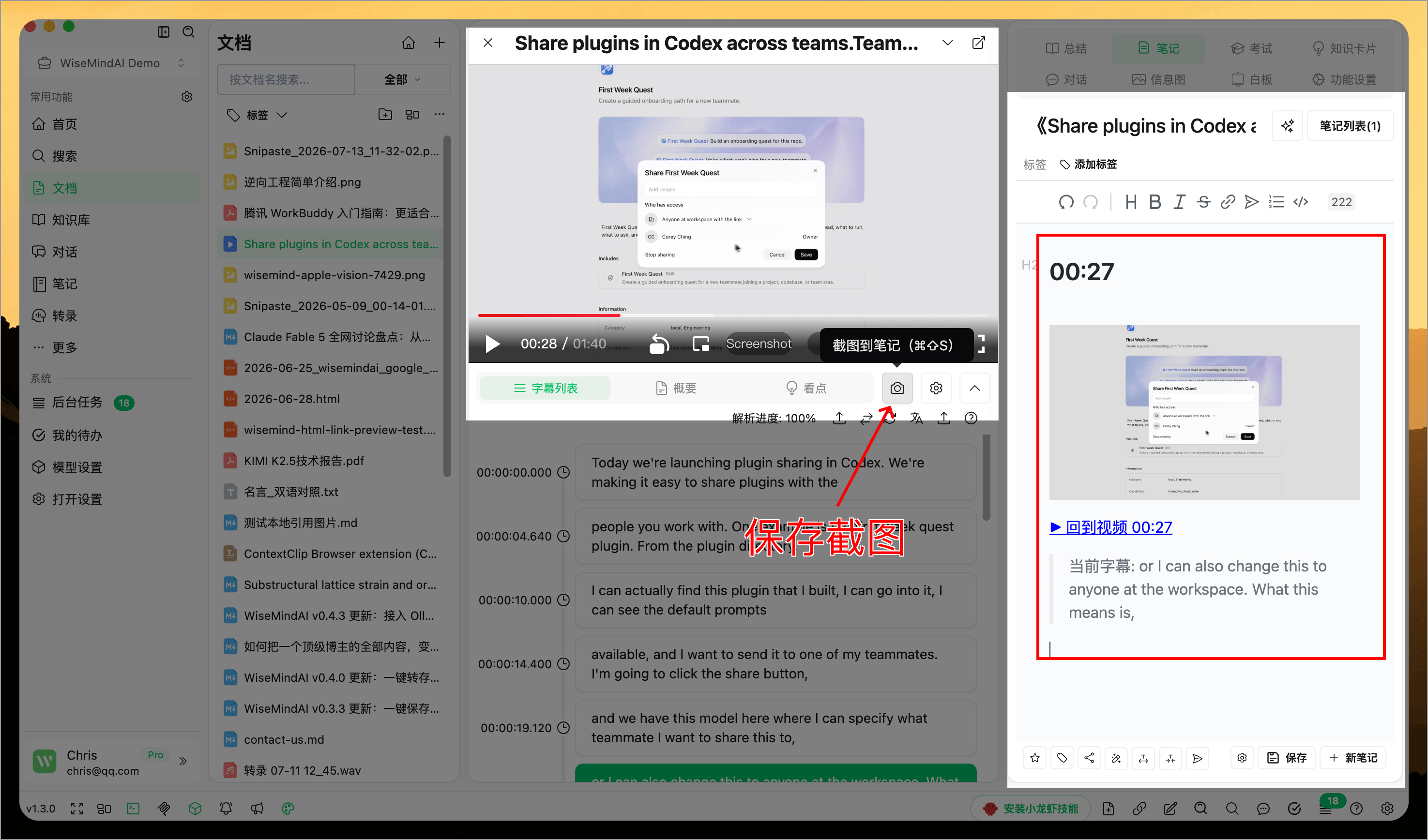Toggle the sidebar collapse icon
1428x840 pixels.
pos(163,32)
